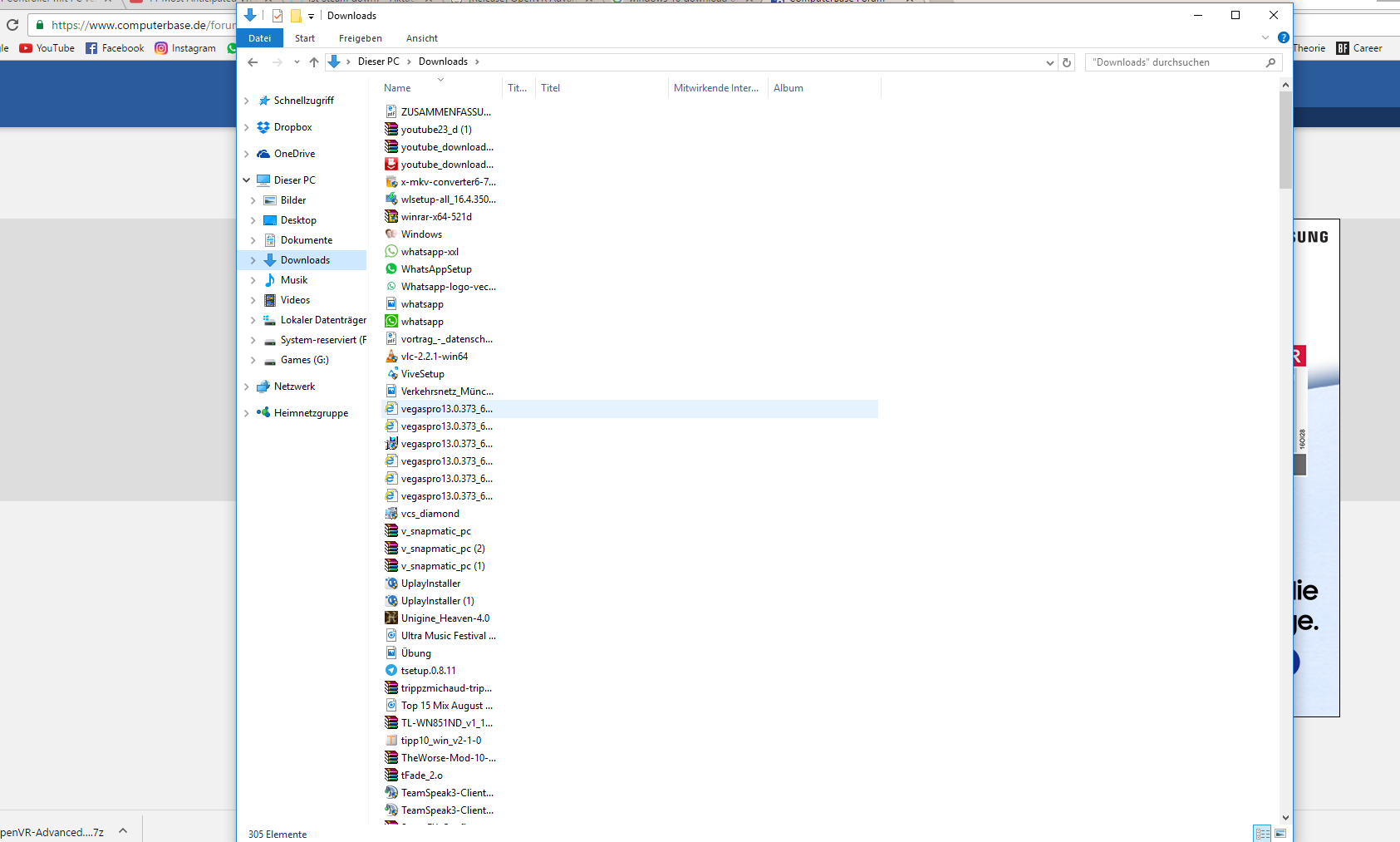Click Dieser PC in the address breadcrumb
This screenshot has width=1400, height=842.
pyautogui.click(x=379, y=62)
